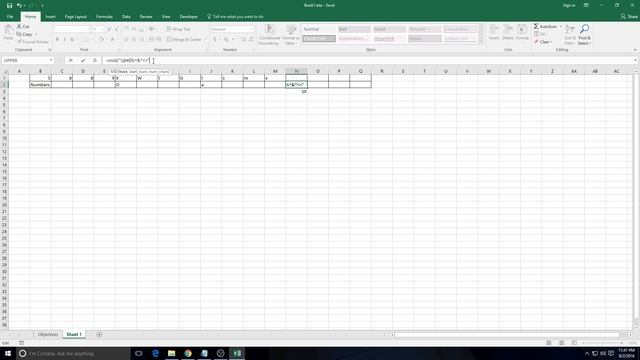
Task: Click in the formula bar input
Action: (367, 60)
